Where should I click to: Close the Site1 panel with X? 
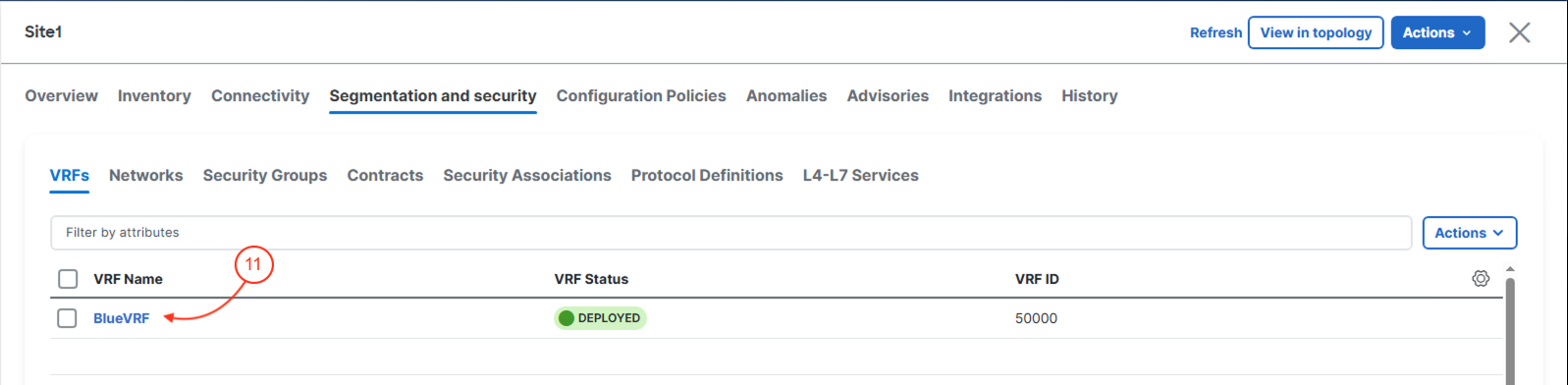tap(1519, 32)
